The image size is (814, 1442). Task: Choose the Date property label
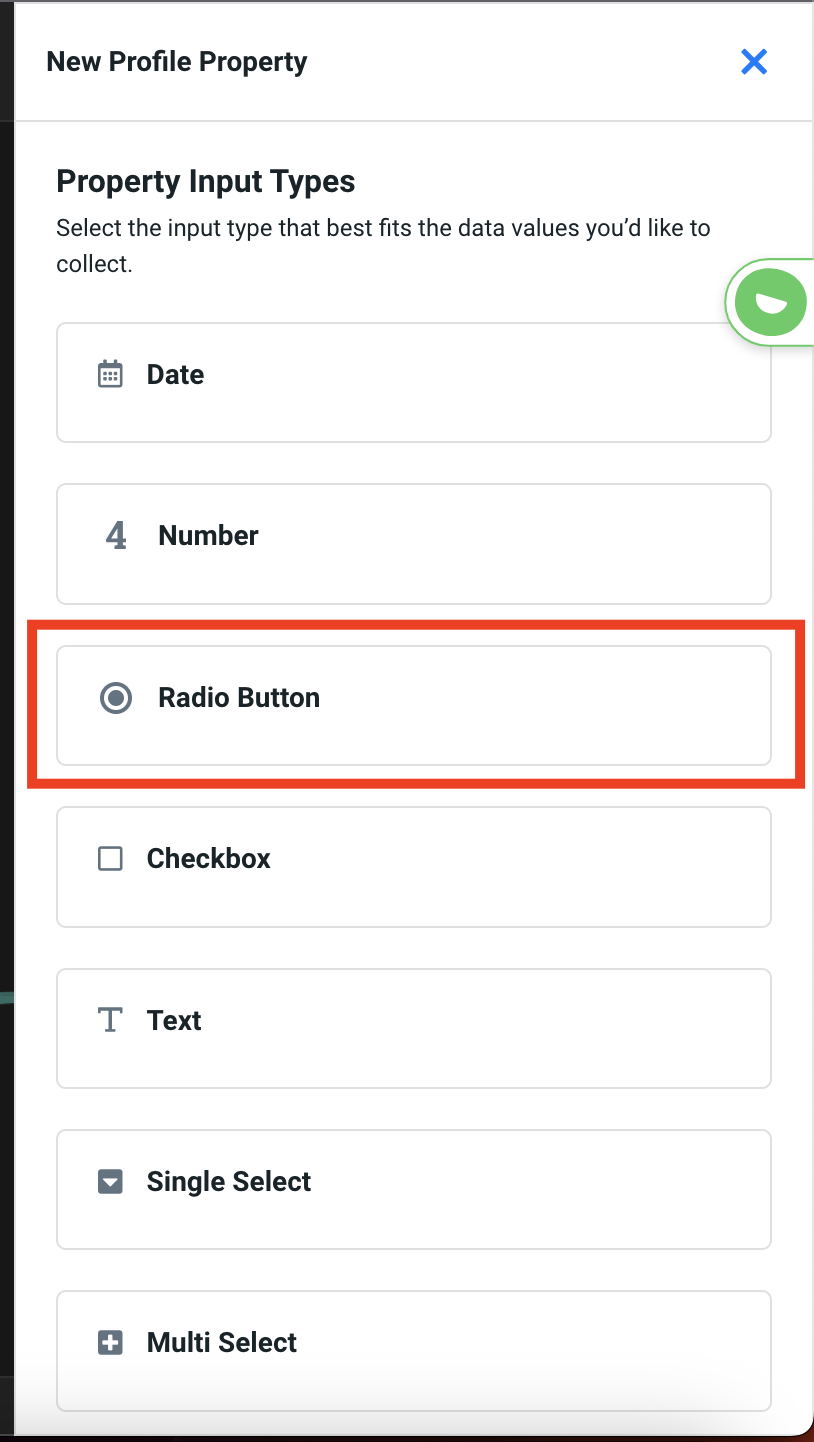(x=175, y=375)
